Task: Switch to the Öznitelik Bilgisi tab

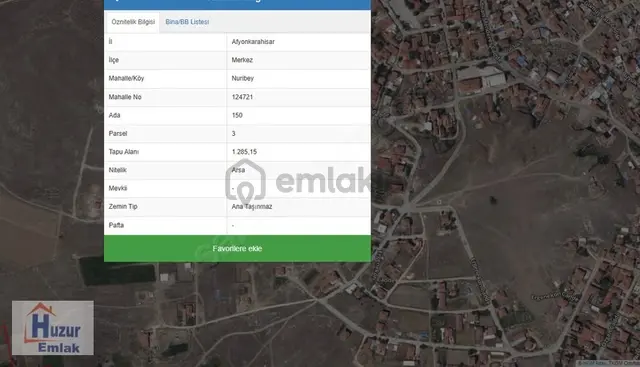Action: [133, 22]
